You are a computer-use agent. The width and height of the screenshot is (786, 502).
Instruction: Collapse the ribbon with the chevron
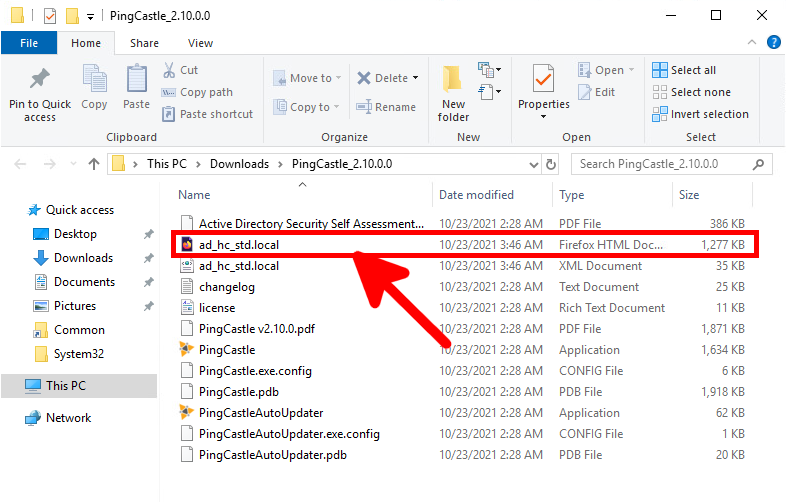click(753, 43)
